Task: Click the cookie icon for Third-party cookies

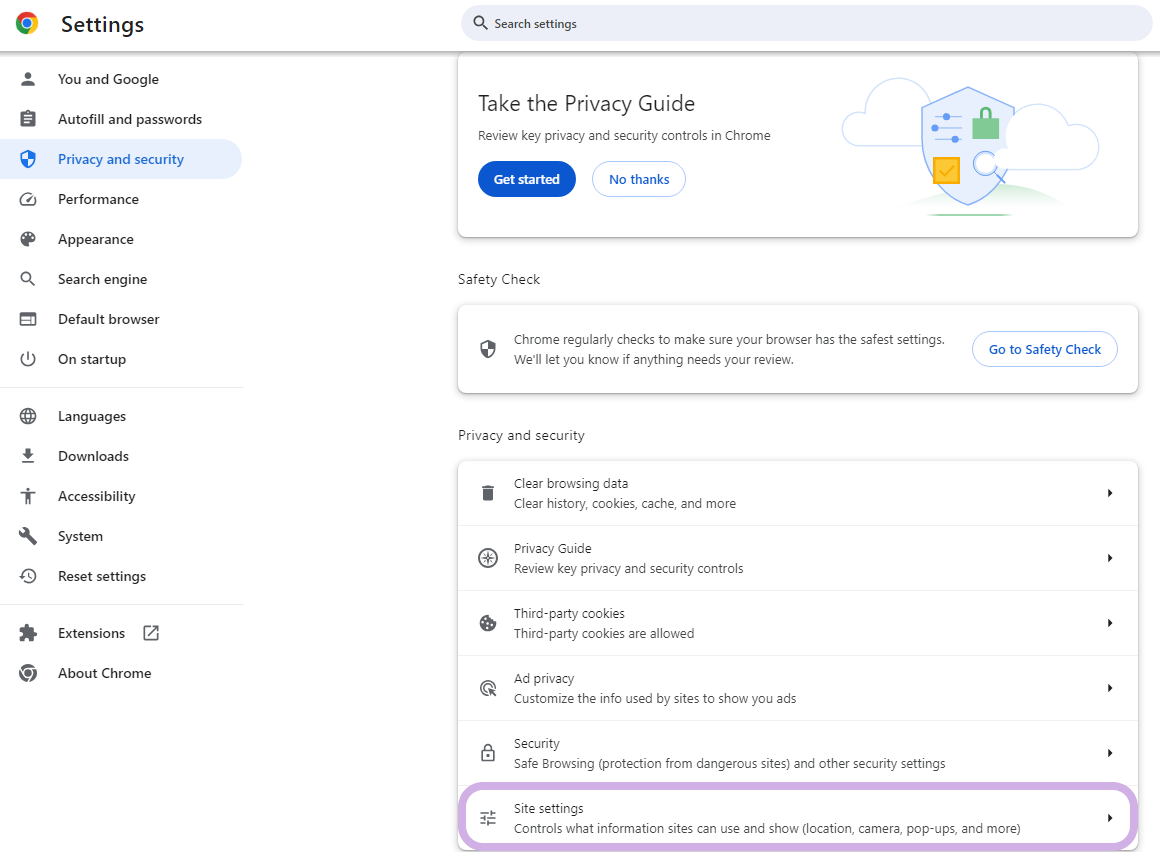Action: (x=488, y=623)
